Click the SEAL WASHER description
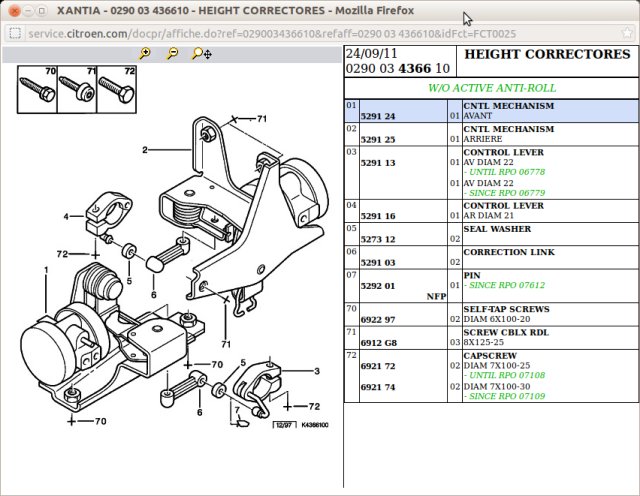Viewport: 640px width, 496px height. tap(497, 229)
